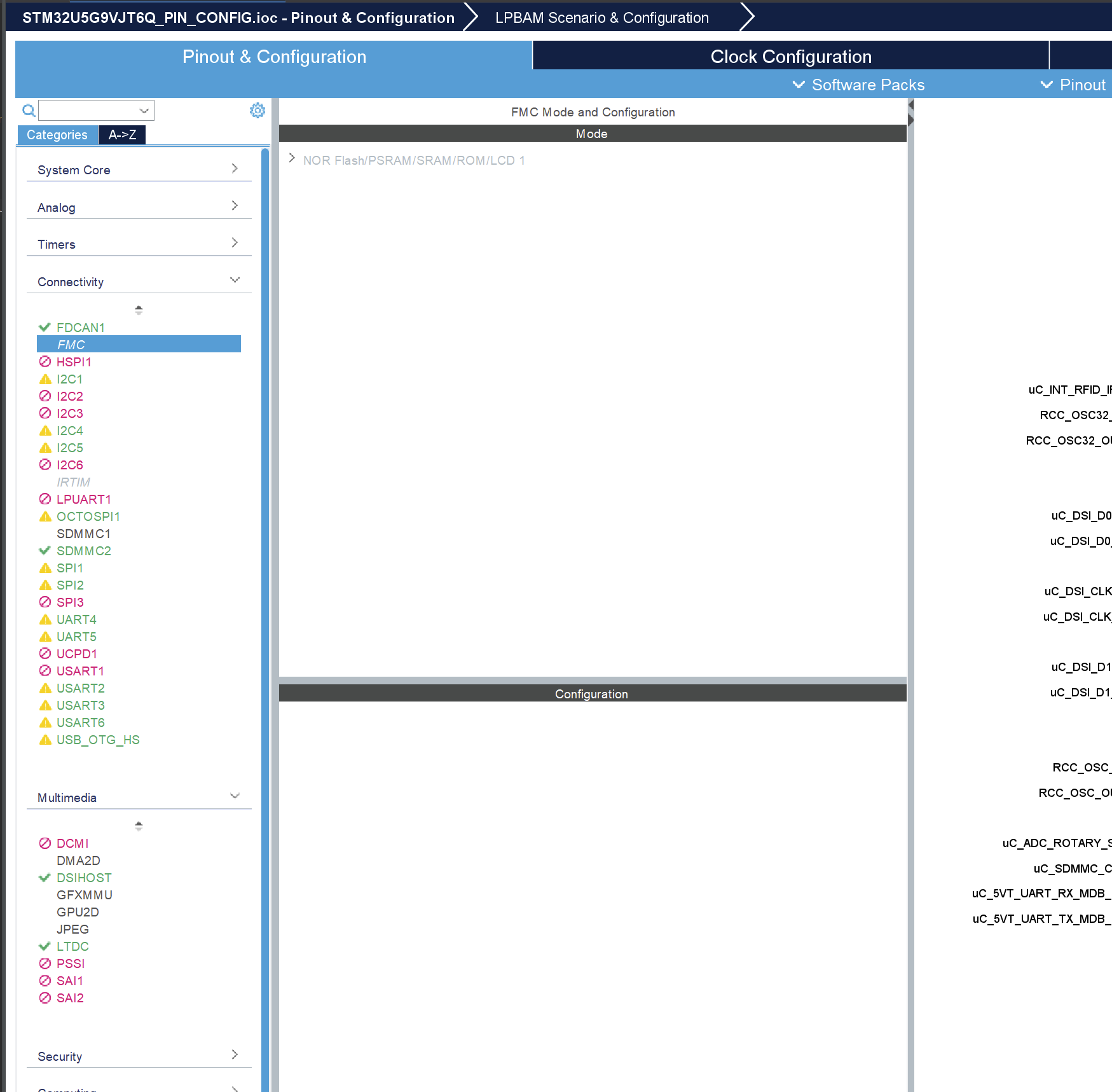Expand the System Core category
The image size is (1112, 1092).
tap(235, 167)
